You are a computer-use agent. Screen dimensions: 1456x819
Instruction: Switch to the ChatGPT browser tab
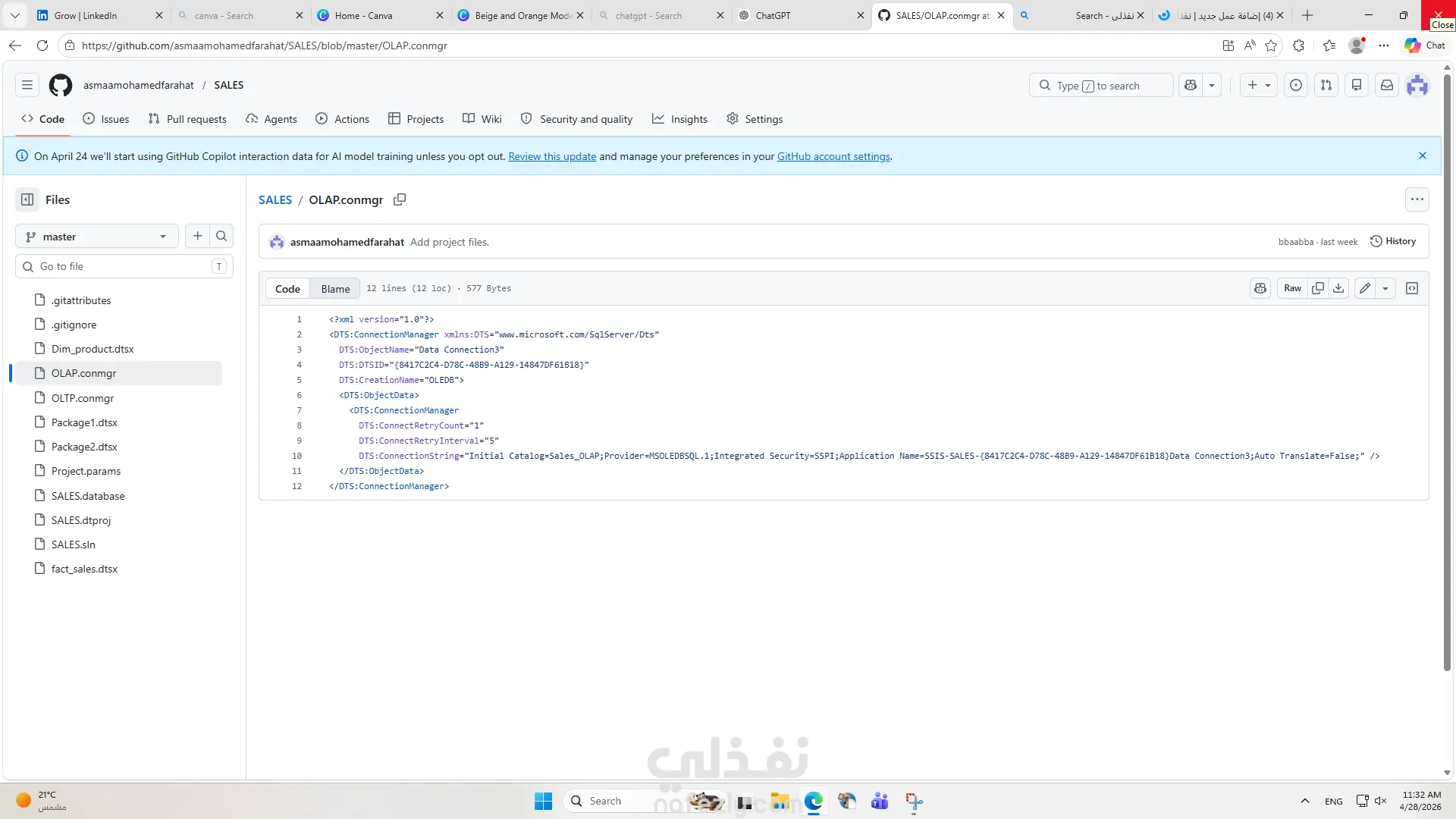click(802, 15)
